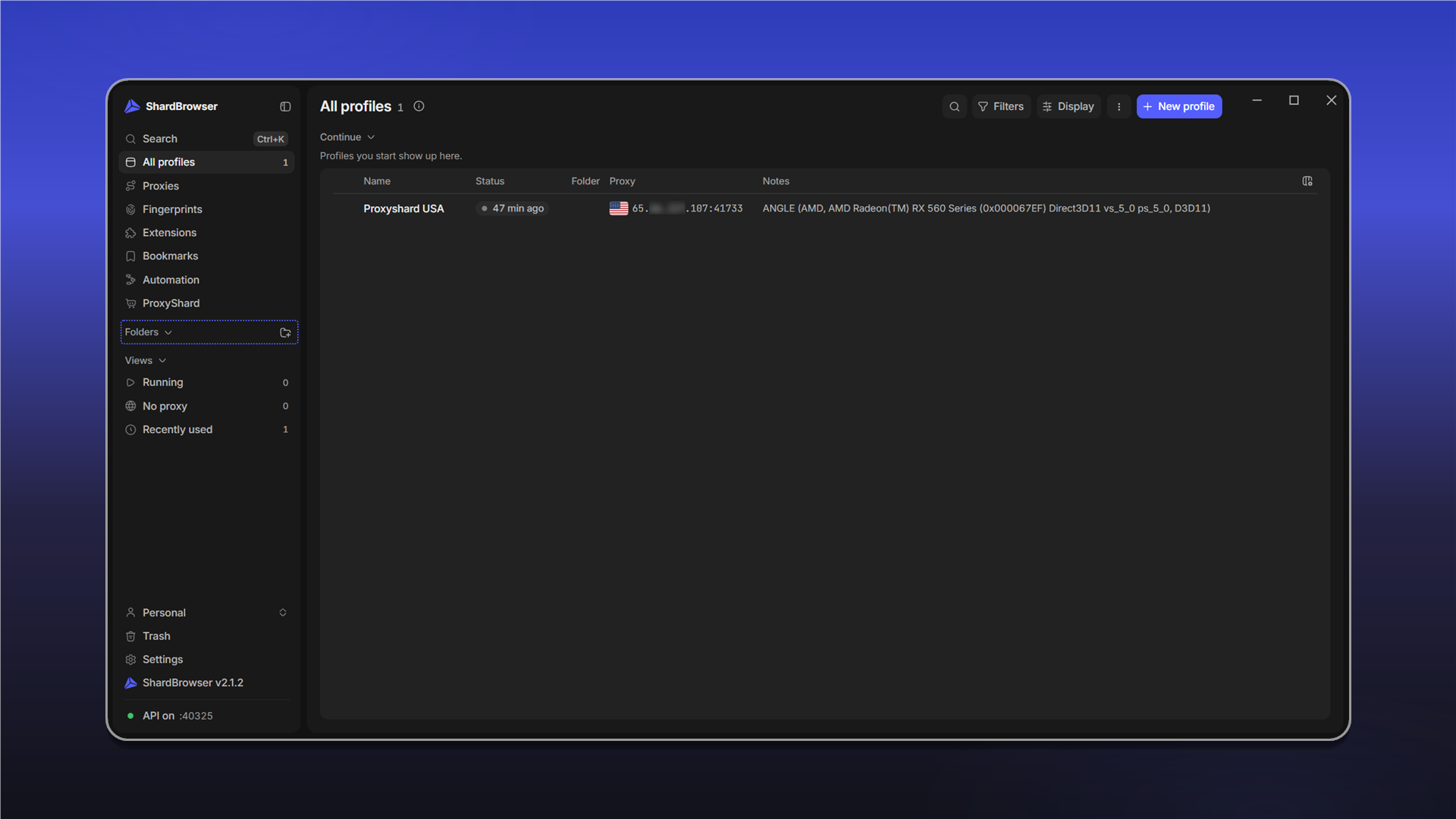Open Trash
1456x819 pixels.
point(206,636)
